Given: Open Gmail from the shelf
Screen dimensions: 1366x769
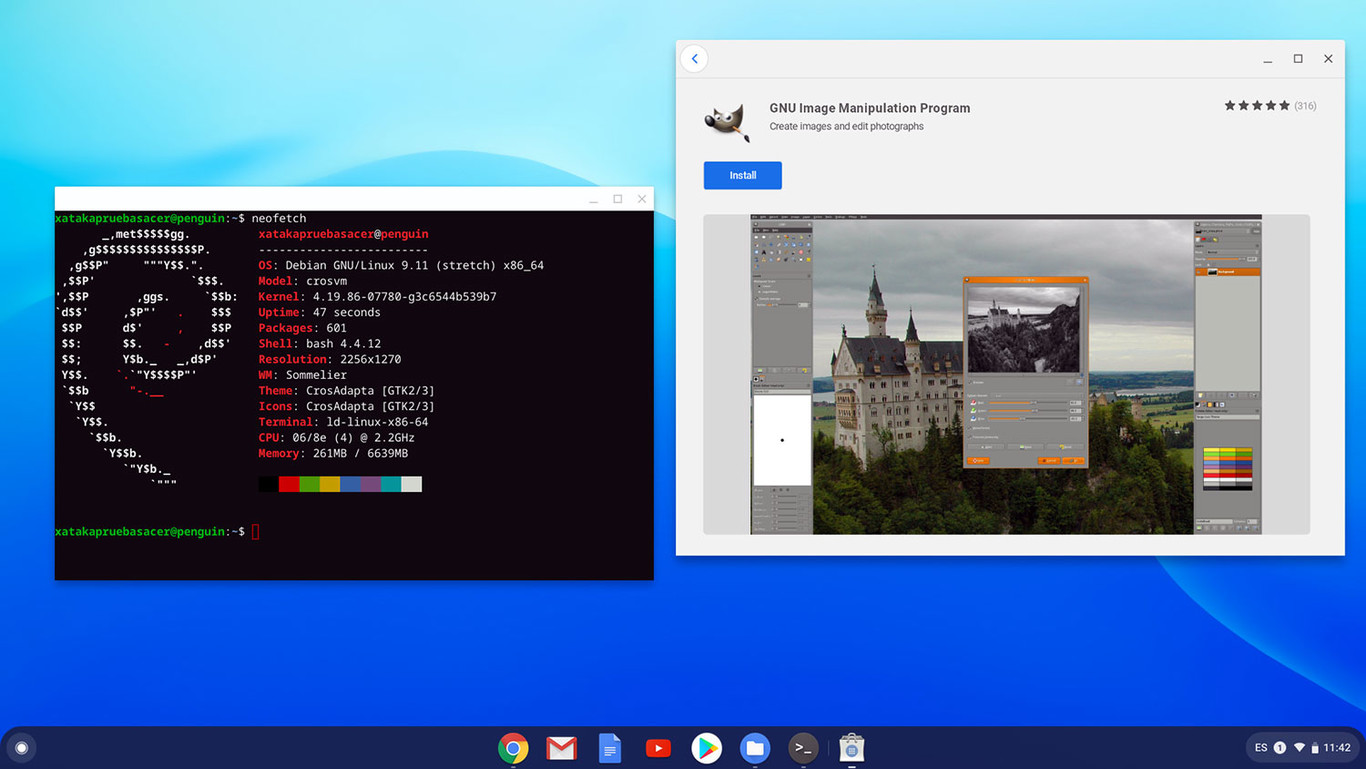Looking at the screenshot, I should click(x=561, y=747).
